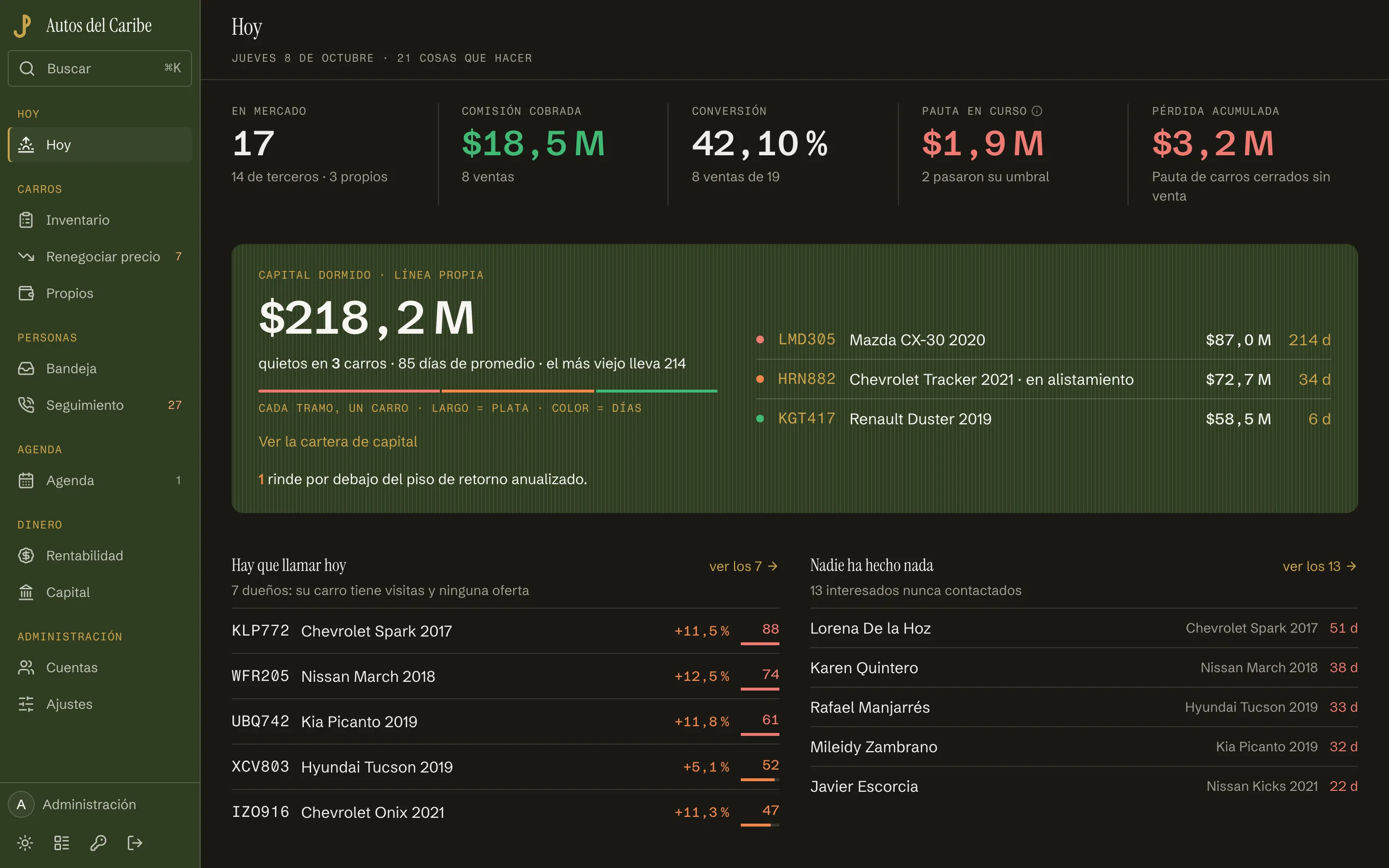Select the Rafael Manjarrés contact
This screenshot has height=868, width=1389.
pyautogui.click(x=1084, y=707)
